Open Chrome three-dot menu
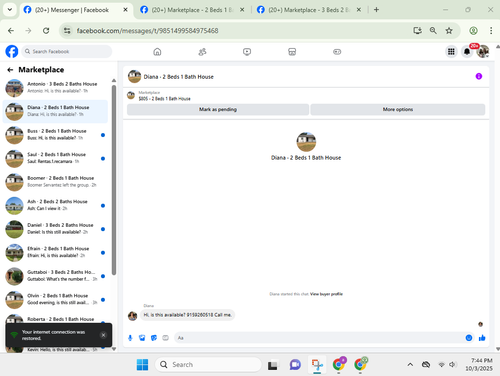The width and height of the screenshot is (500, 376). [491, 31]
